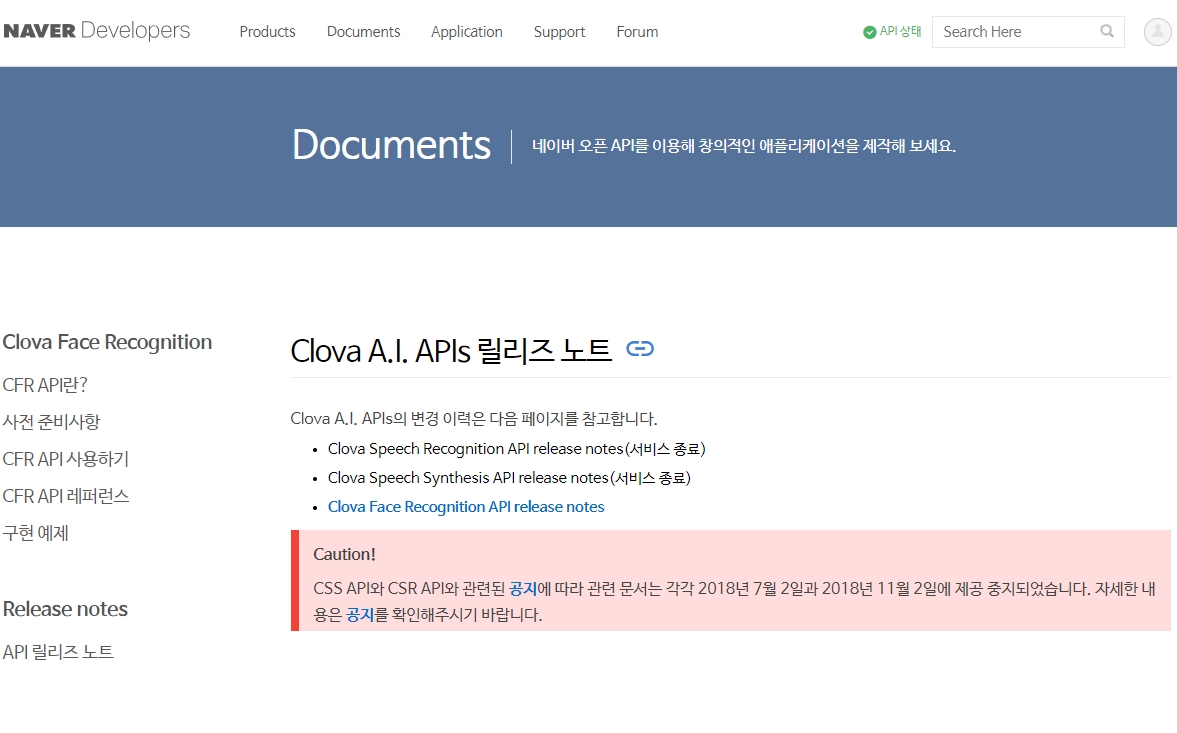The image size is (1177, 733).
Task: Click the Release notes sidebar heading
Action: pyautogui.click(x=65, y=609)
